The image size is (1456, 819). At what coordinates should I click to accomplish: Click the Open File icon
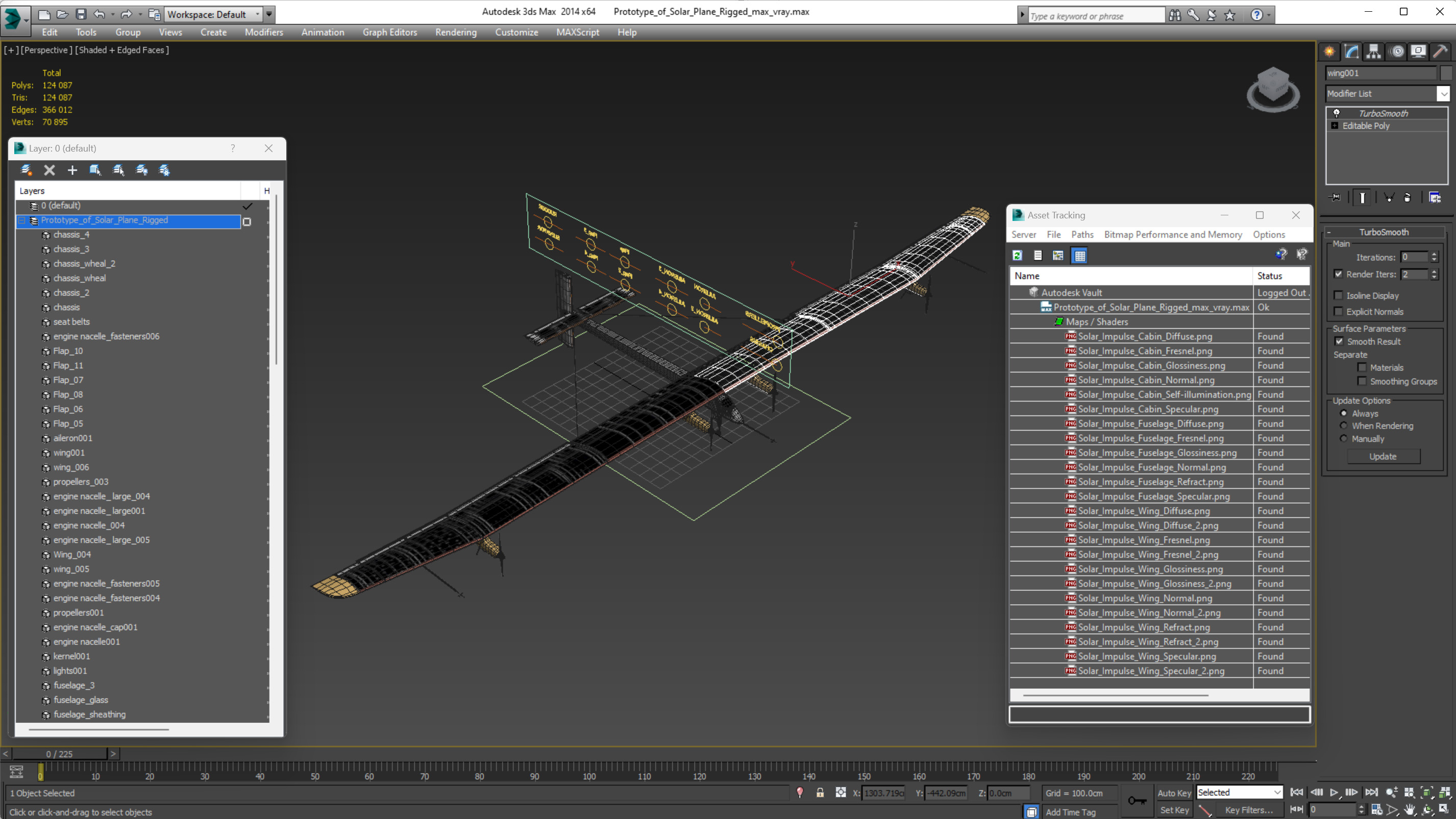coord(62,14)
